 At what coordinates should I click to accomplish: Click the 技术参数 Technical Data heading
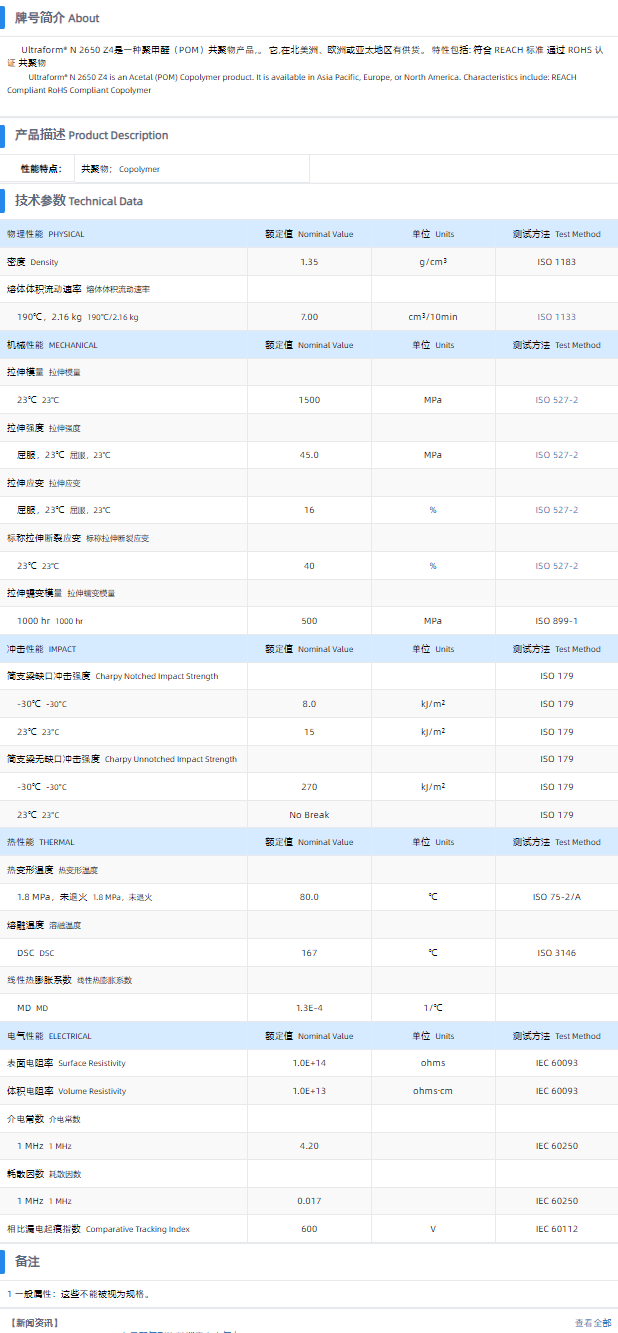78,201
